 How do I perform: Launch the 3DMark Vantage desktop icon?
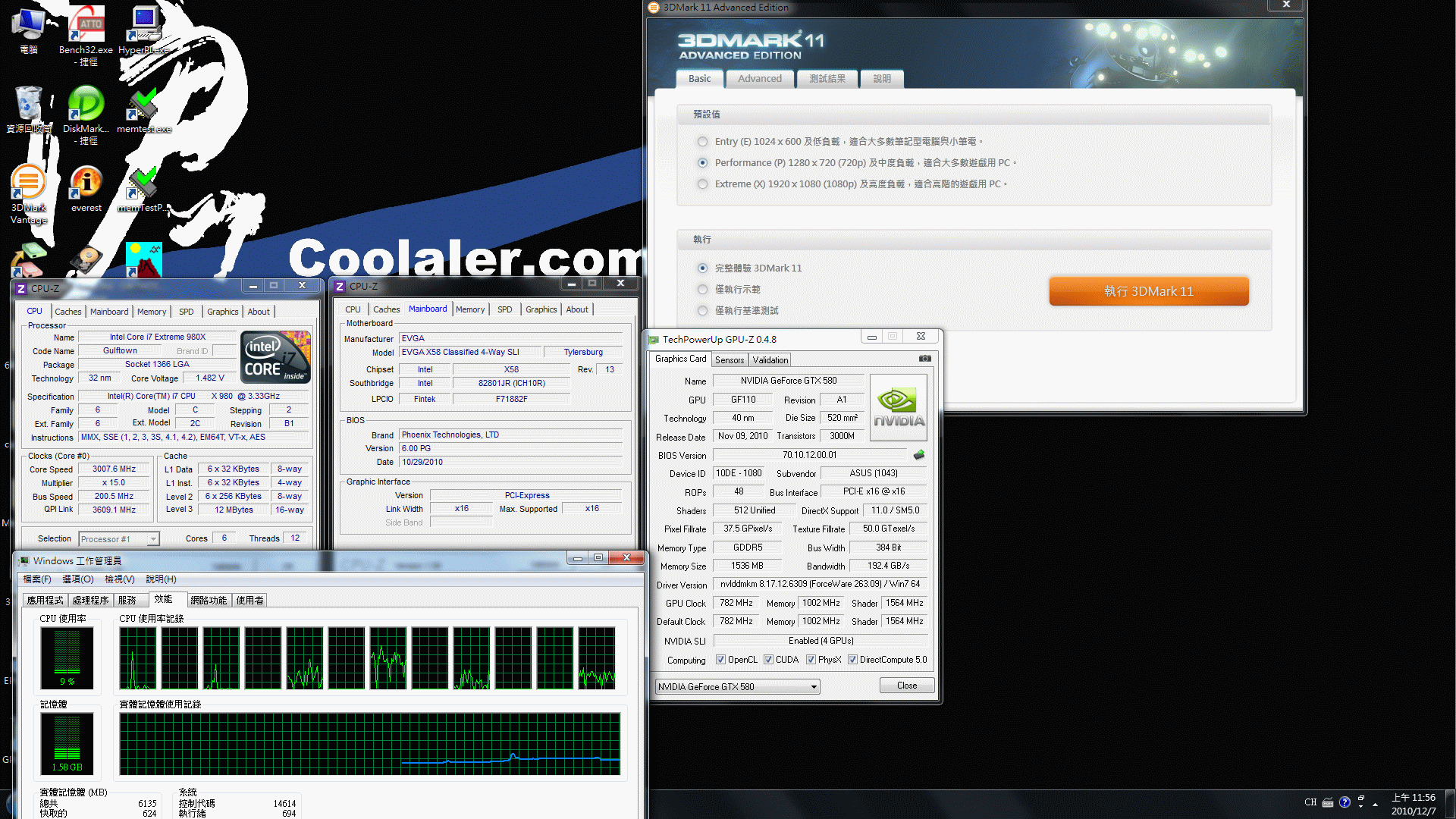pos(29,195)
